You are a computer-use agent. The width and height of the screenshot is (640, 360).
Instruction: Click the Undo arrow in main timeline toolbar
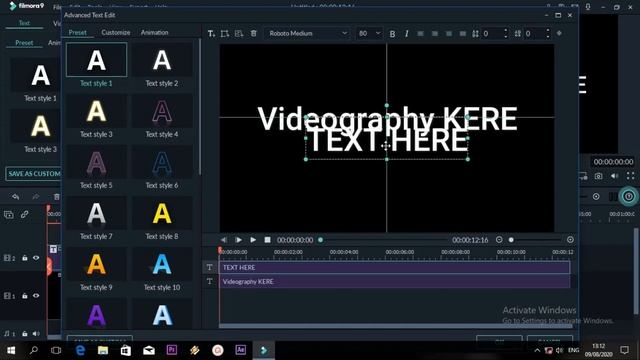(16, 197)
